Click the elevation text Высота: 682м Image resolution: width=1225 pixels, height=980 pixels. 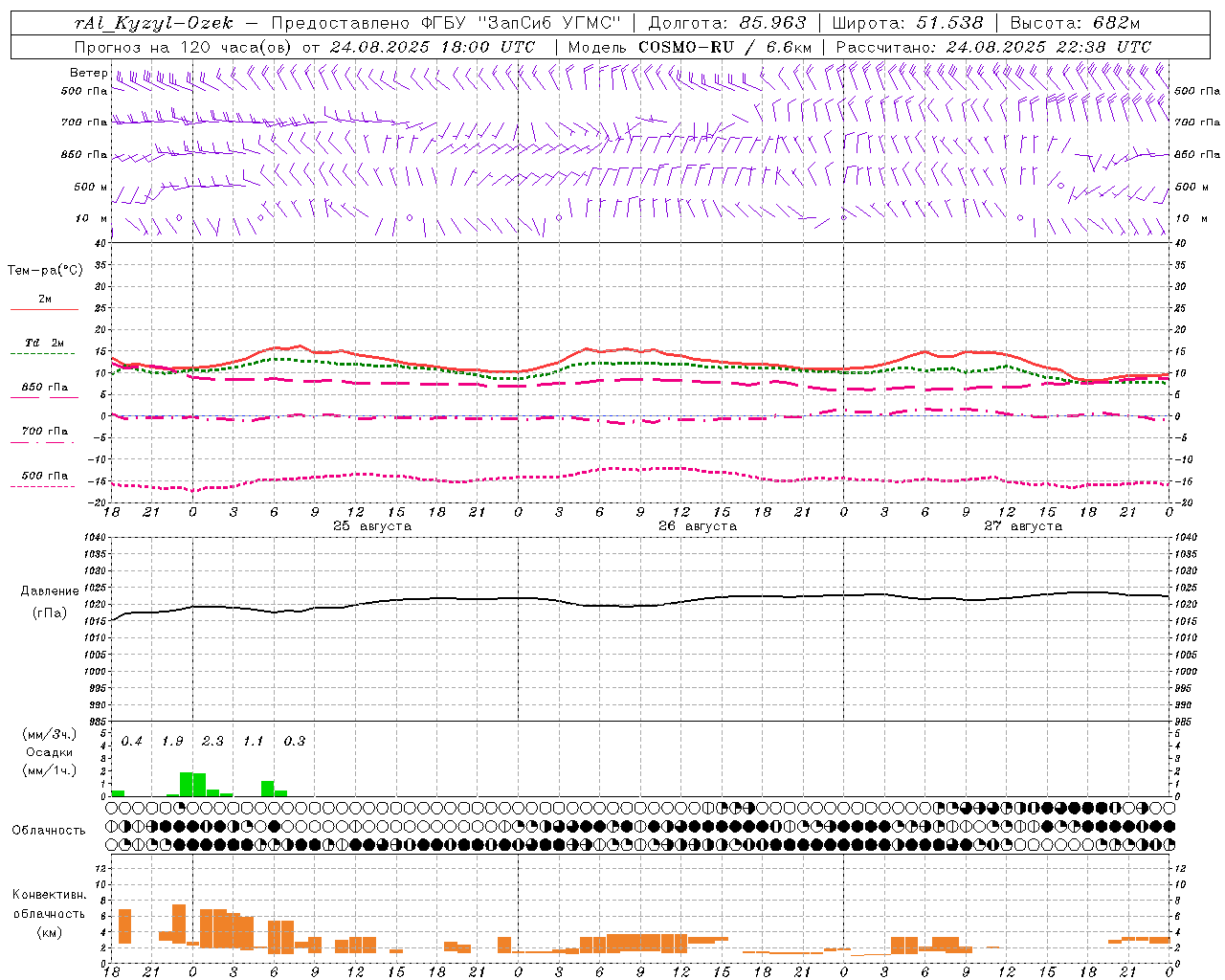coord(1075,23)
